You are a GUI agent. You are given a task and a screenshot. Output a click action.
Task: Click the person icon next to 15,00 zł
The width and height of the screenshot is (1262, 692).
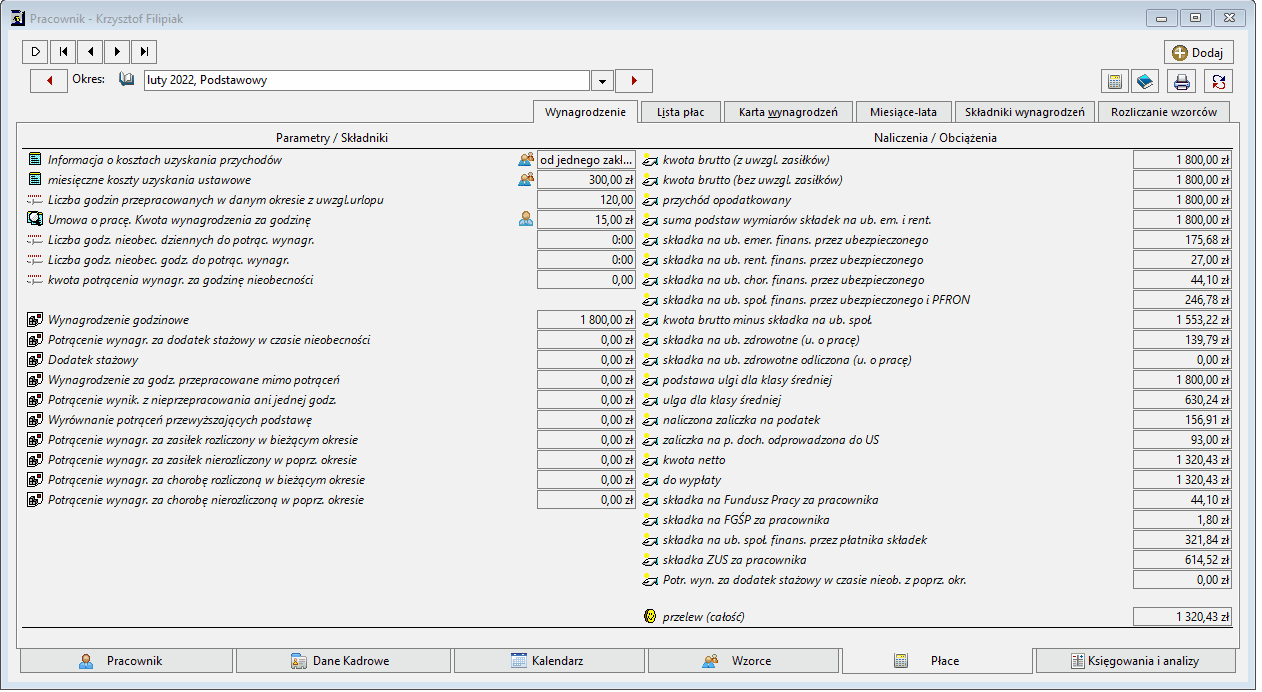[x=526, y=220]
